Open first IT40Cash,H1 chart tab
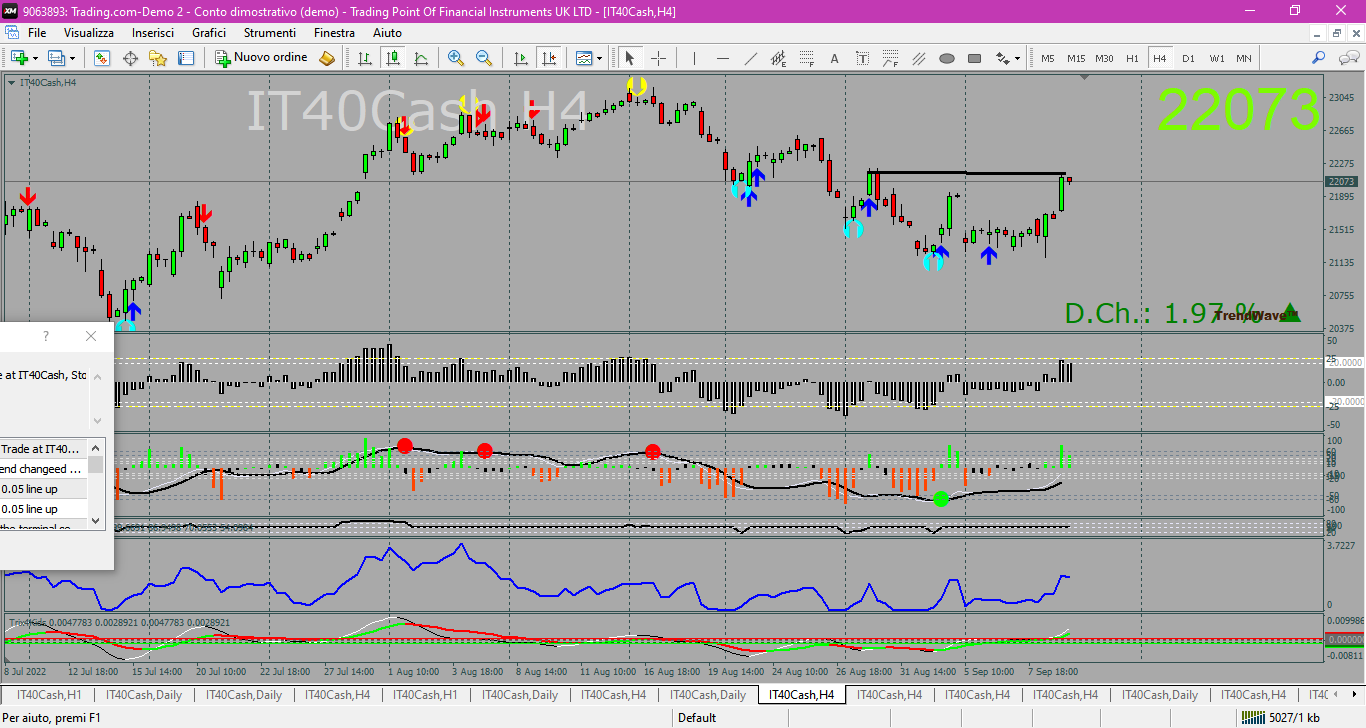This screenshot has height=728, width=1366. coord(48,694)
